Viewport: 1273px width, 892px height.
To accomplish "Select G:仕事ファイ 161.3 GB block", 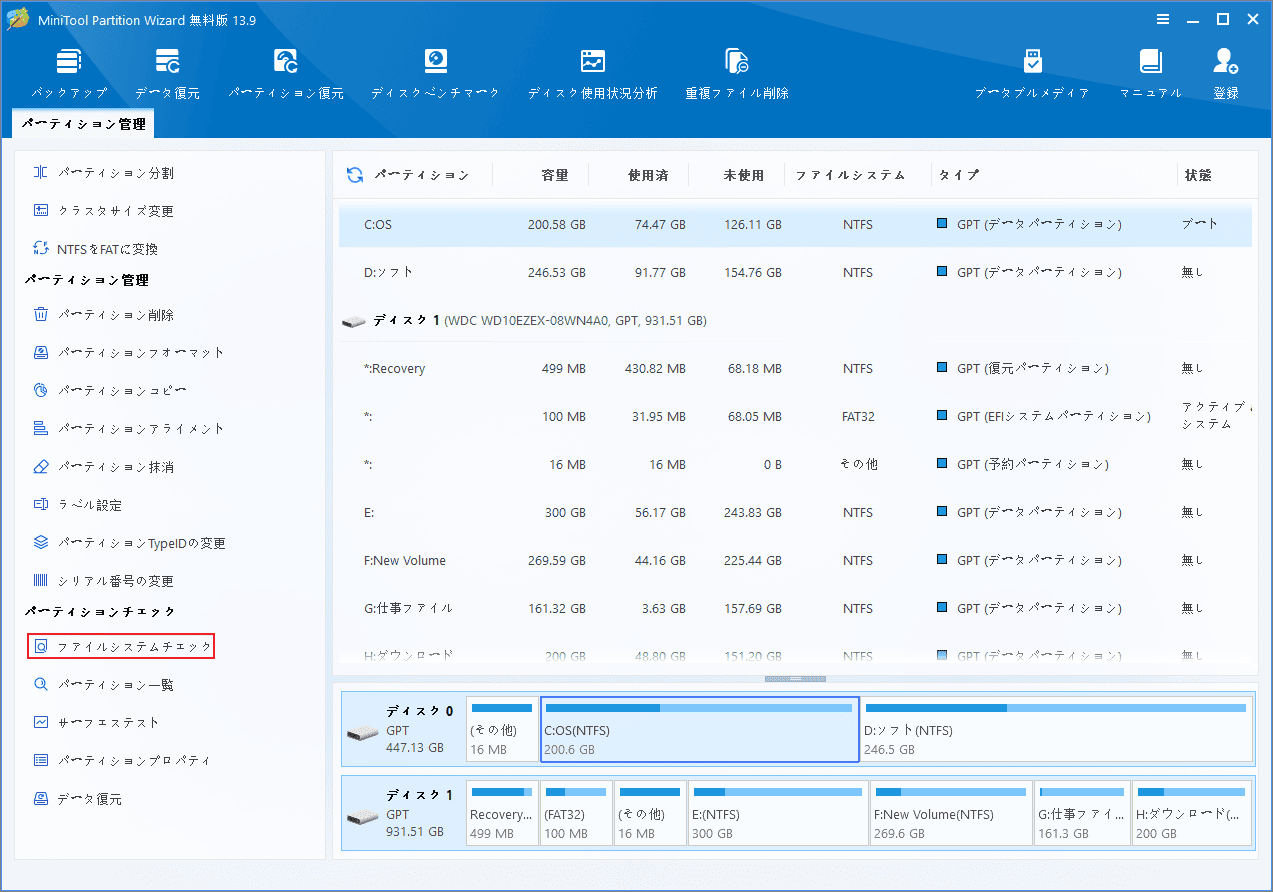I will click(1082, 813).
